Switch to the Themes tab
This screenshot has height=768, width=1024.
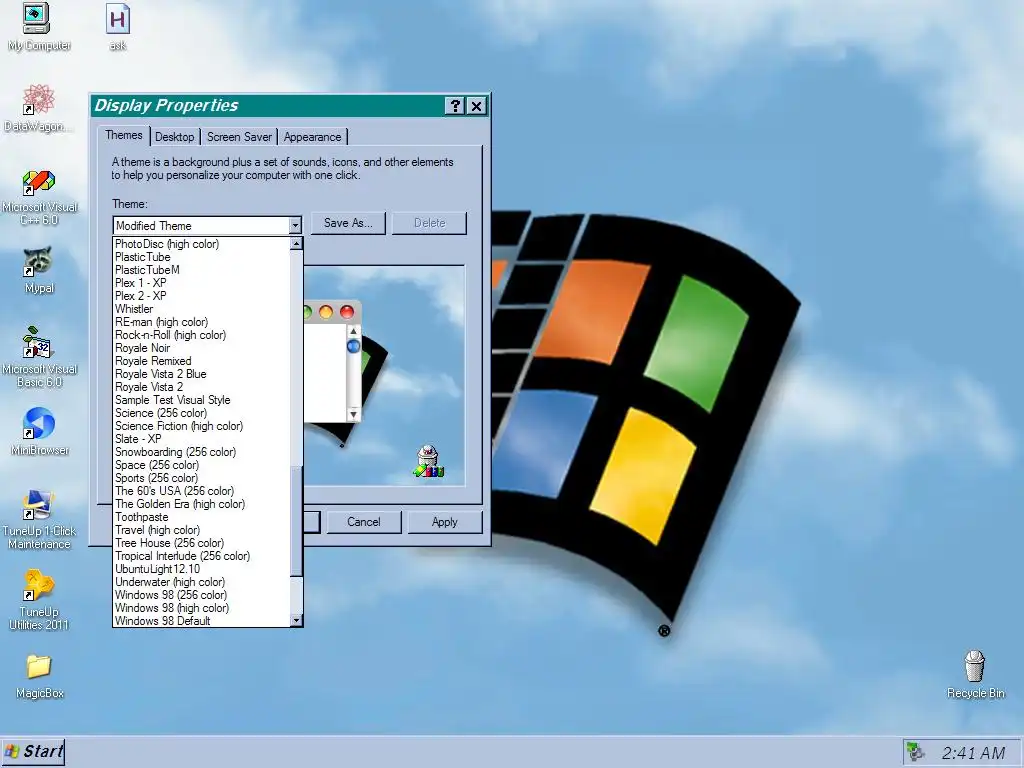(x=123, y=135)
